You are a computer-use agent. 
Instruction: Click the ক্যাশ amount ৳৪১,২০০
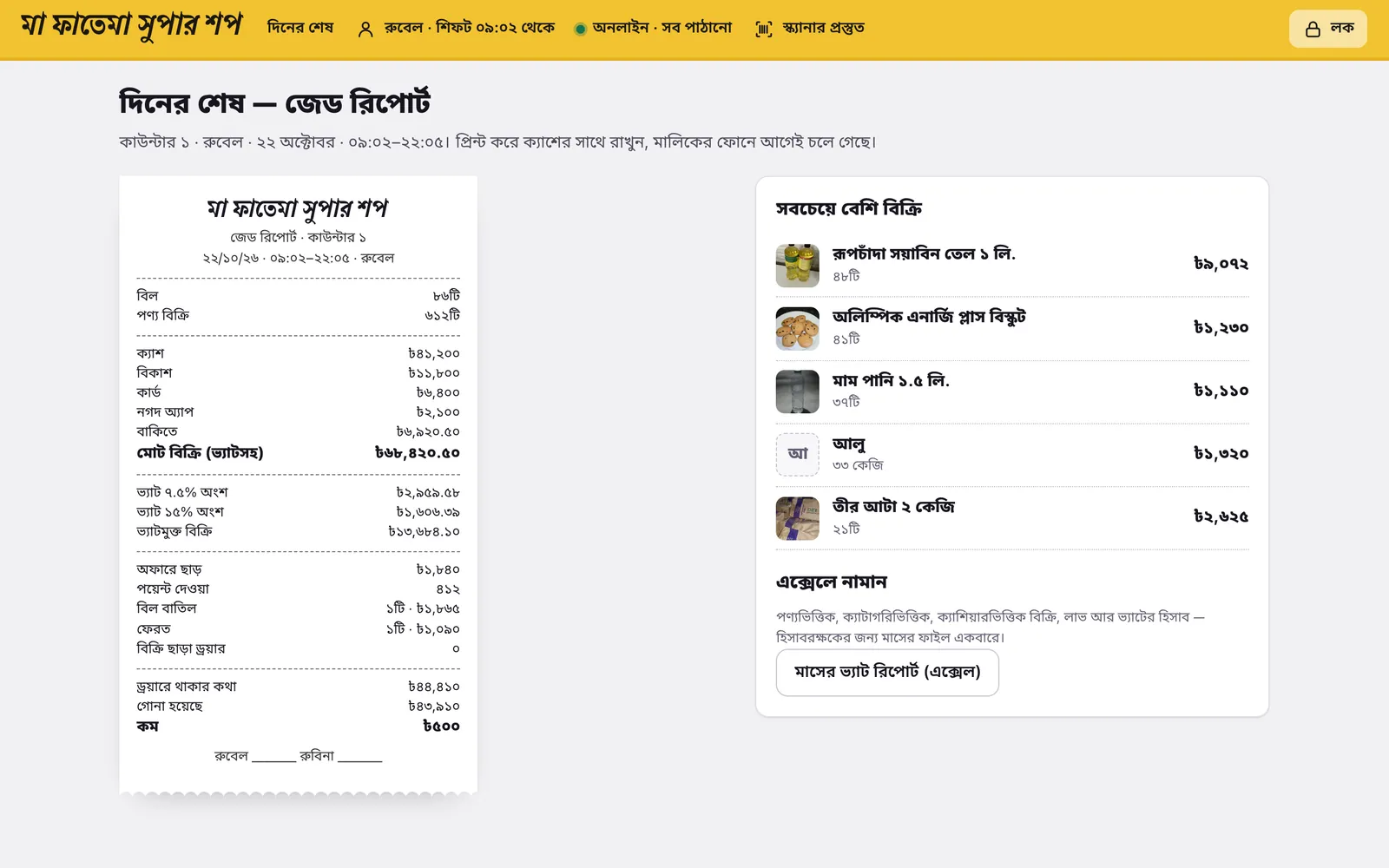434,353
